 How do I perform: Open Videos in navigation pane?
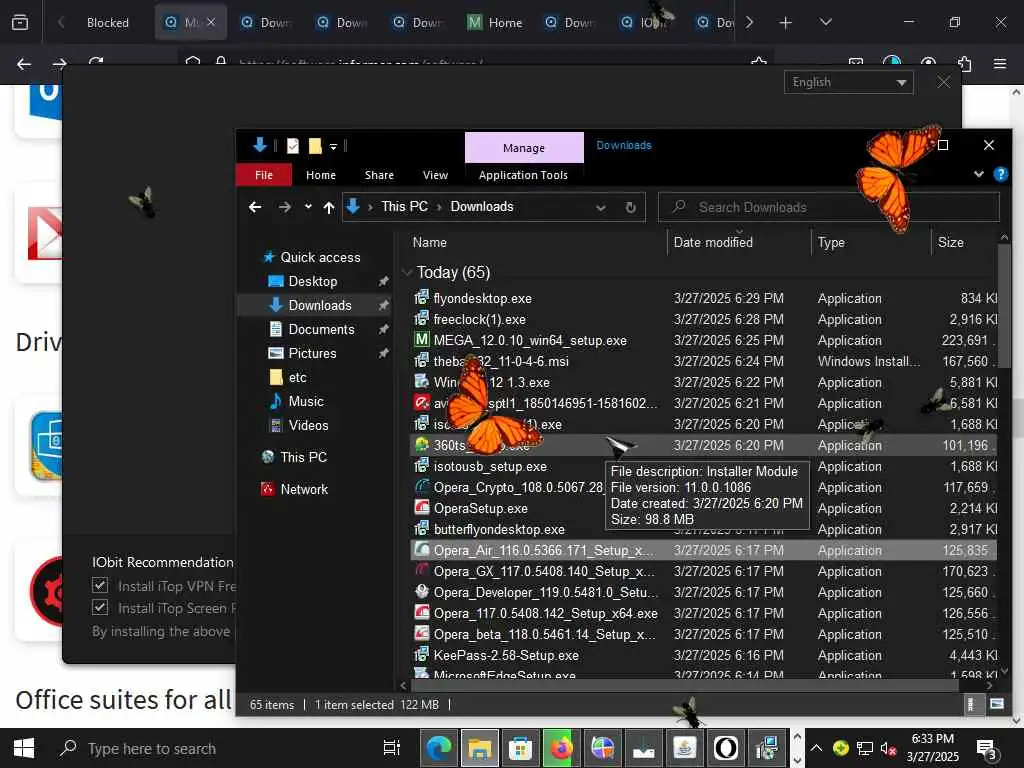(x=308, y=425)
